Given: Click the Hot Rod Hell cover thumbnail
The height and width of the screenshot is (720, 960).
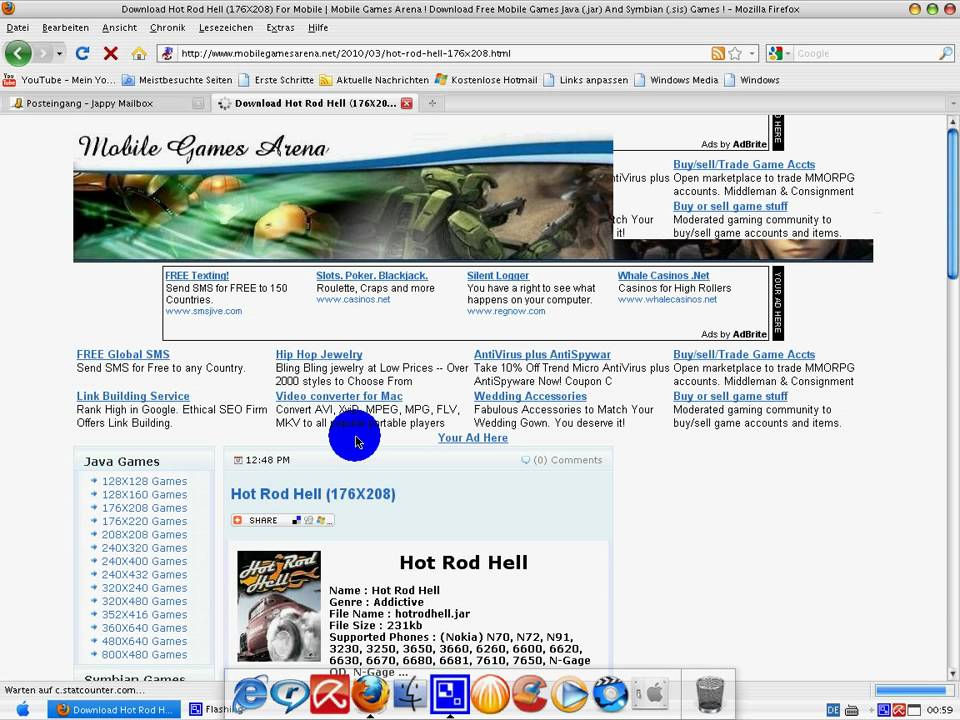Looking at the screenshot, I should coord(279,606).
